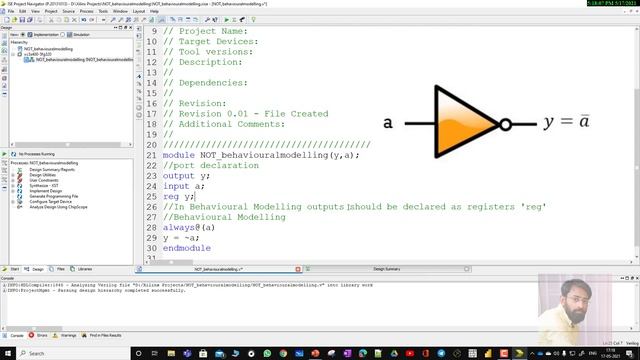This screenshot has width=640, height=360.
Task: Collapse the xc3s400 device hierarchy node
Action: point(13,54)
